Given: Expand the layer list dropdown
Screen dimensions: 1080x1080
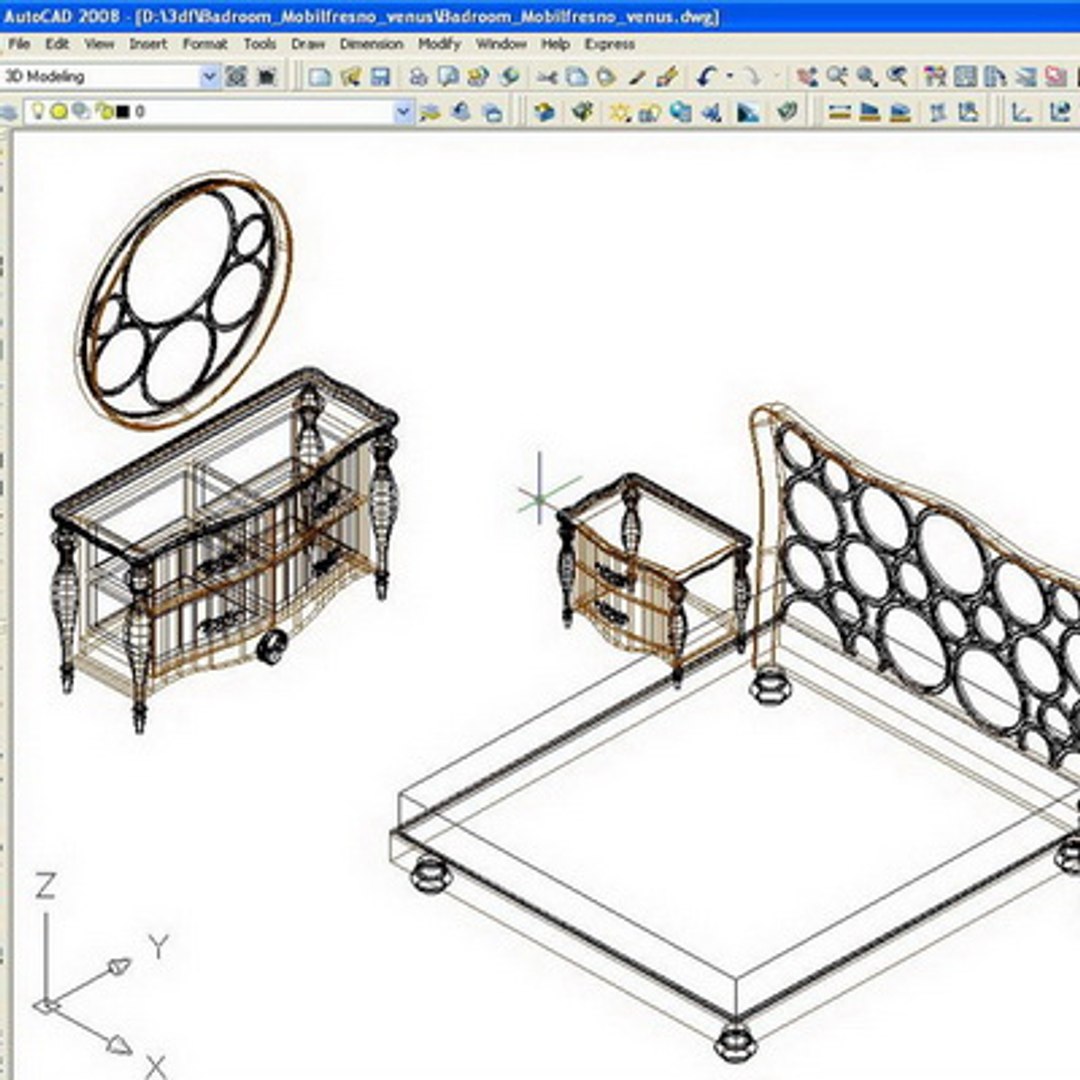Looking at the screenshot, I should pyautogui.click(x=404, y=112).
